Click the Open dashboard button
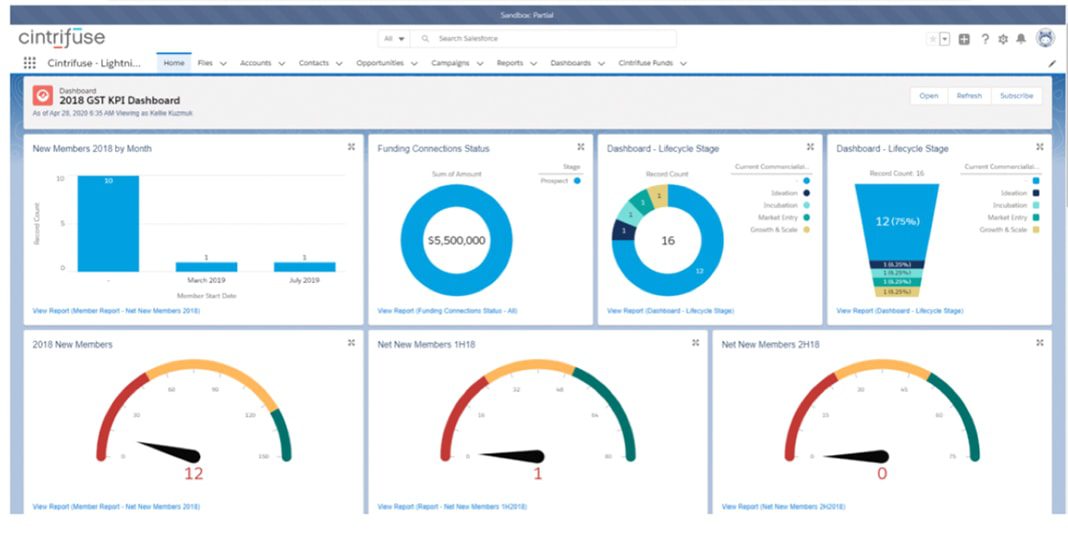This screenshot has width=1068, height=541. point(929,96)
